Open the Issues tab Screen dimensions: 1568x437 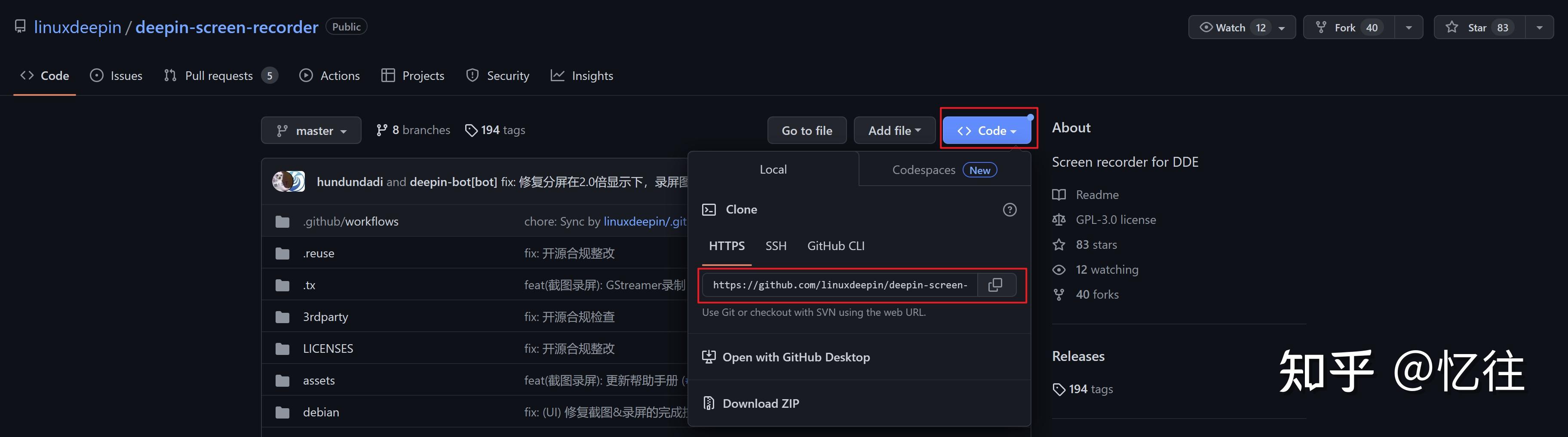116,76
